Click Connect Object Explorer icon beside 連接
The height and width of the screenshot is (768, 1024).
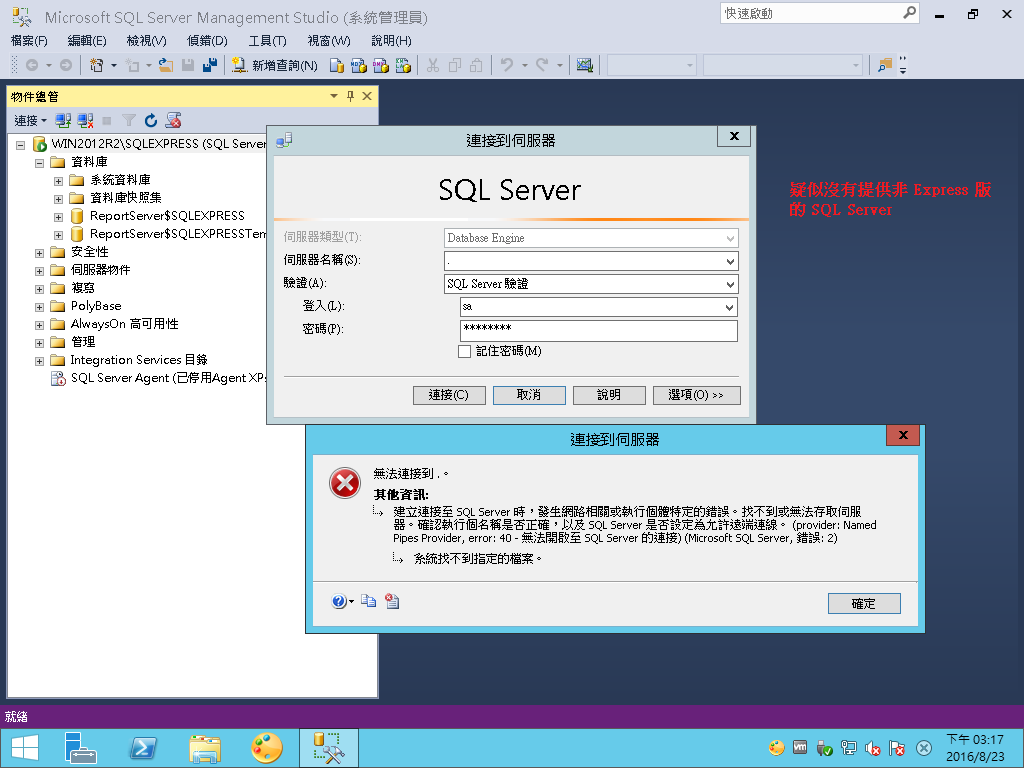(63, 120)
